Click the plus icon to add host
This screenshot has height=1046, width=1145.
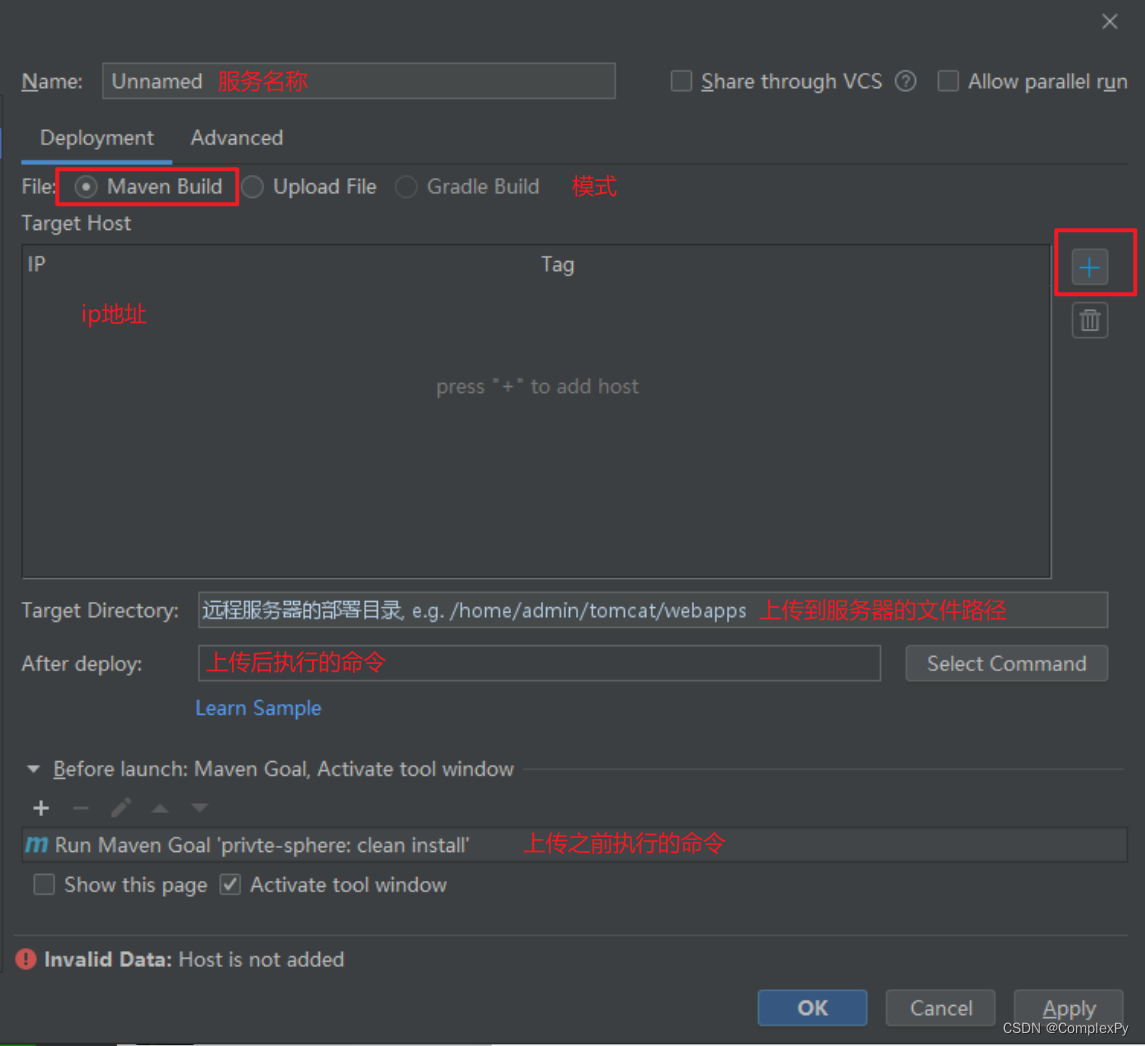coord(1089,267)
